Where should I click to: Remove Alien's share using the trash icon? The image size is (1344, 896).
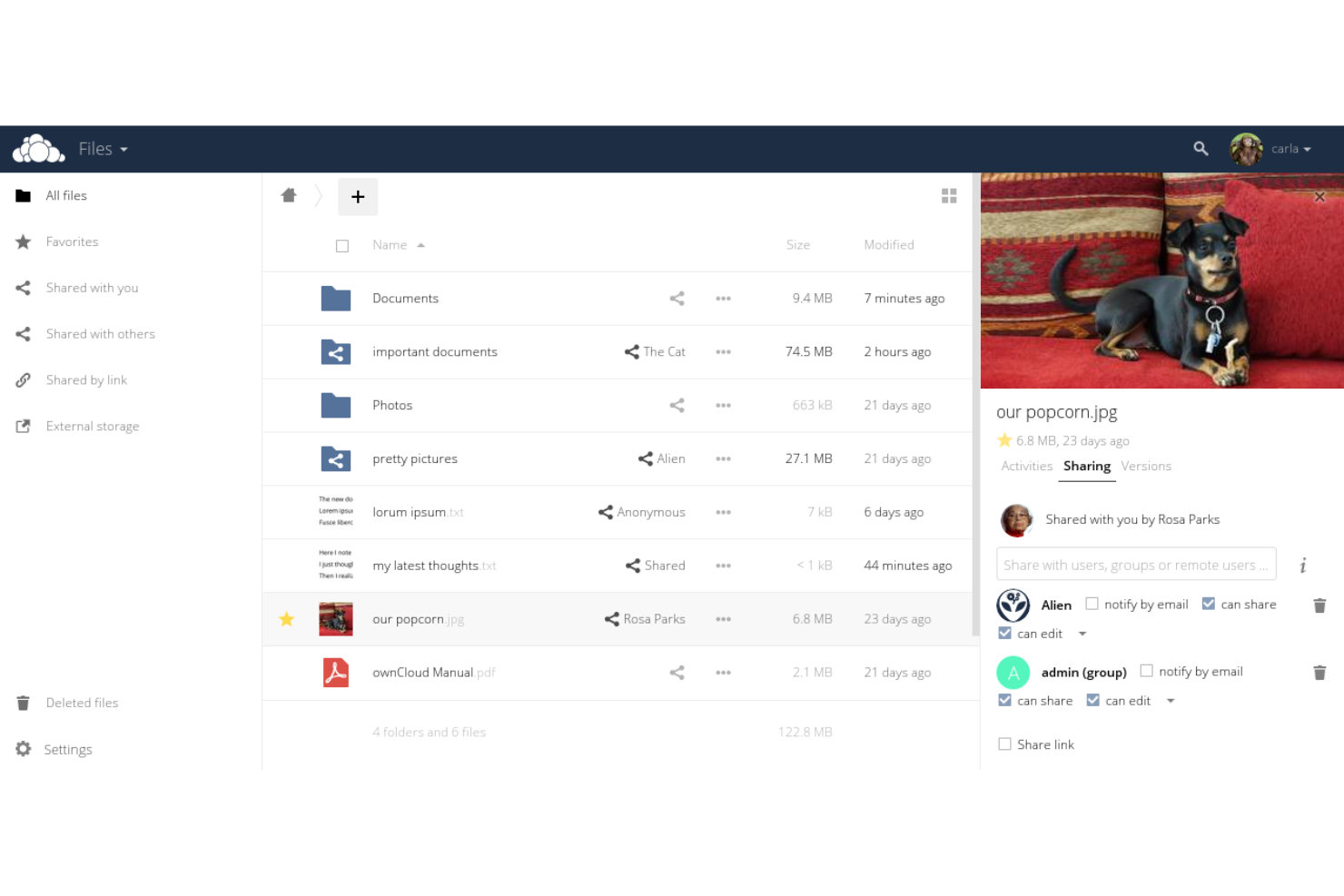click(x=1319, y=606)
